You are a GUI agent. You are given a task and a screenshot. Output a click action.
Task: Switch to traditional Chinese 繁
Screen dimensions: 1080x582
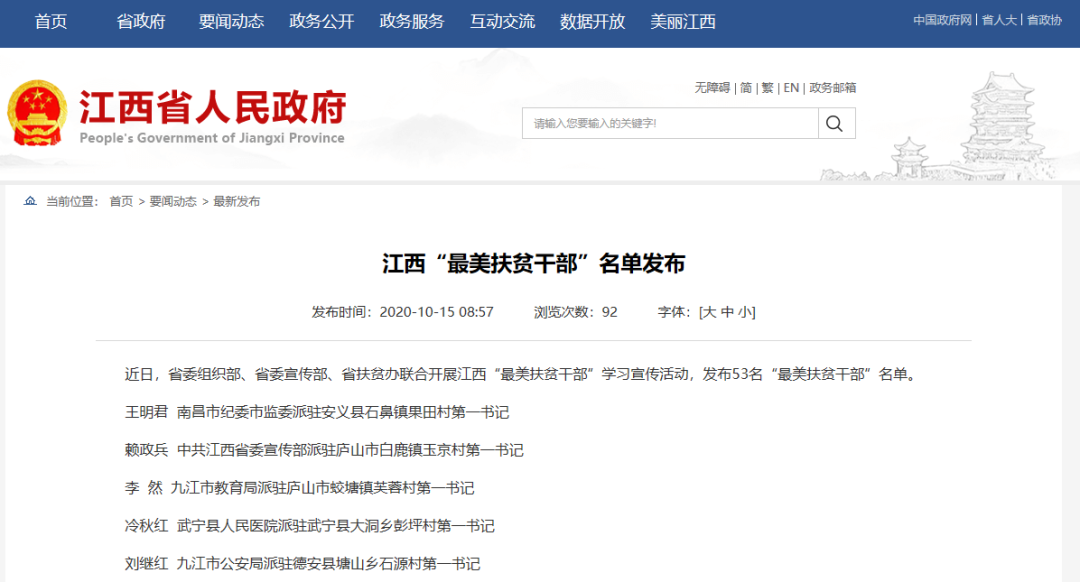click(767, 87)
